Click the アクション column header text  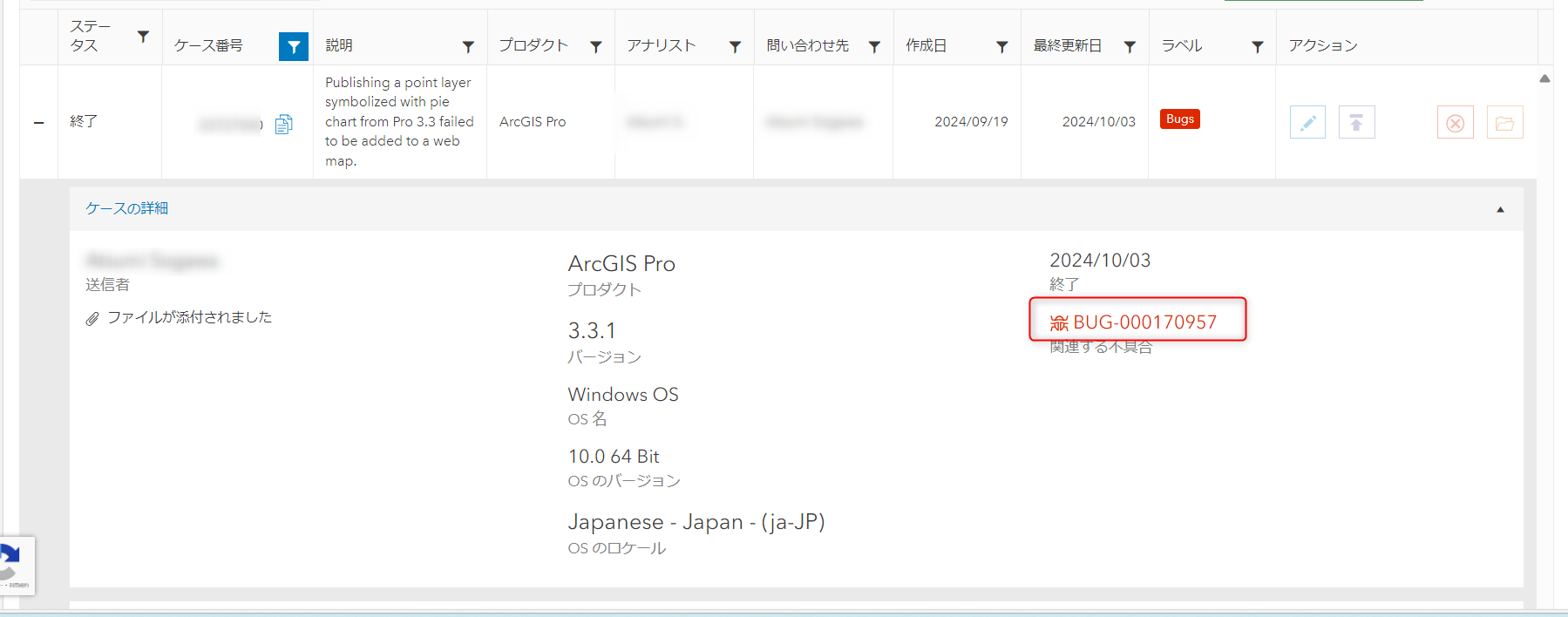pyautogui.click(x=1323, y=45)
